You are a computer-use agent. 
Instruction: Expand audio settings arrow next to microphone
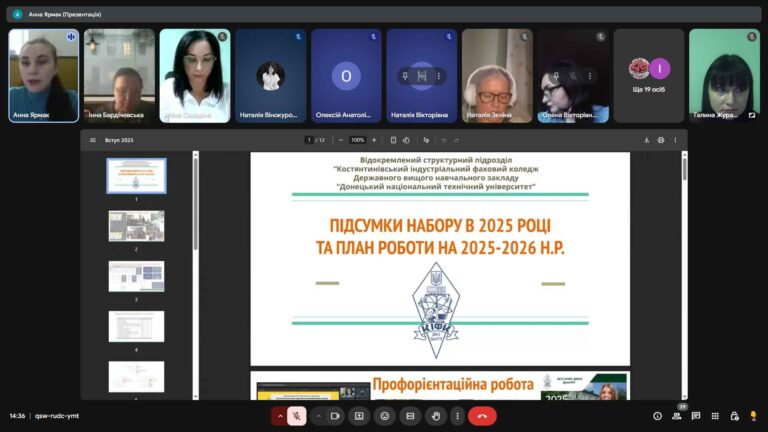click(x=280, y=416)
